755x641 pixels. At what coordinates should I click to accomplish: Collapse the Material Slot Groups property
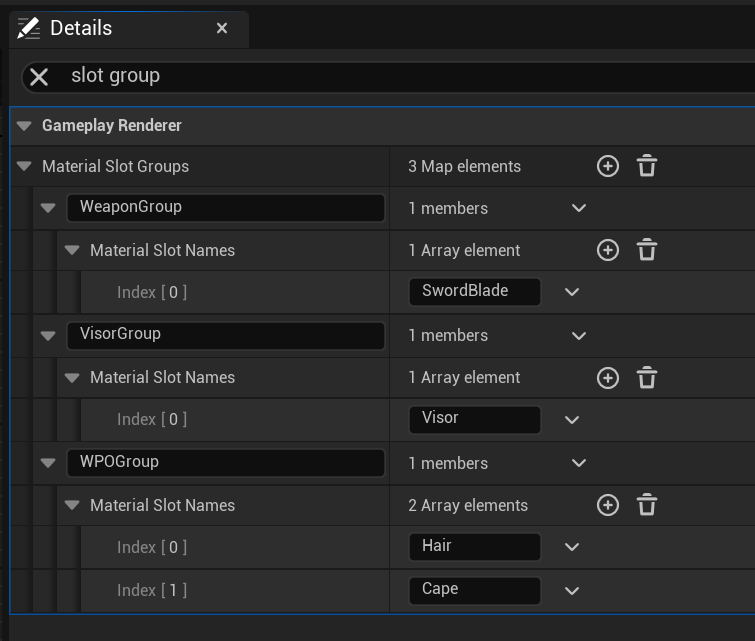coord(24,167)
